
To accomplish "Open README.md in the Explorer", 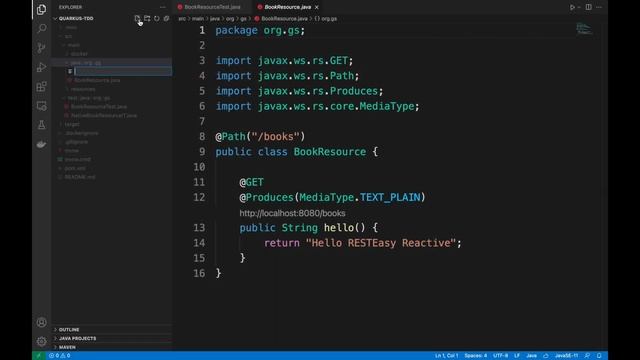I will (x=80, y=177).
